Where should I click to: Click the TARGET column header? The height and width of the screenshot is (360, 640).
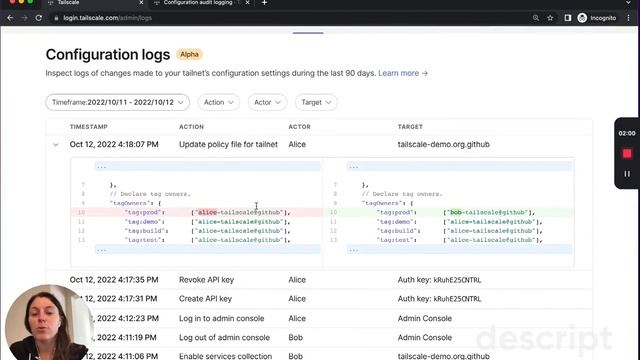coord(410,127)
